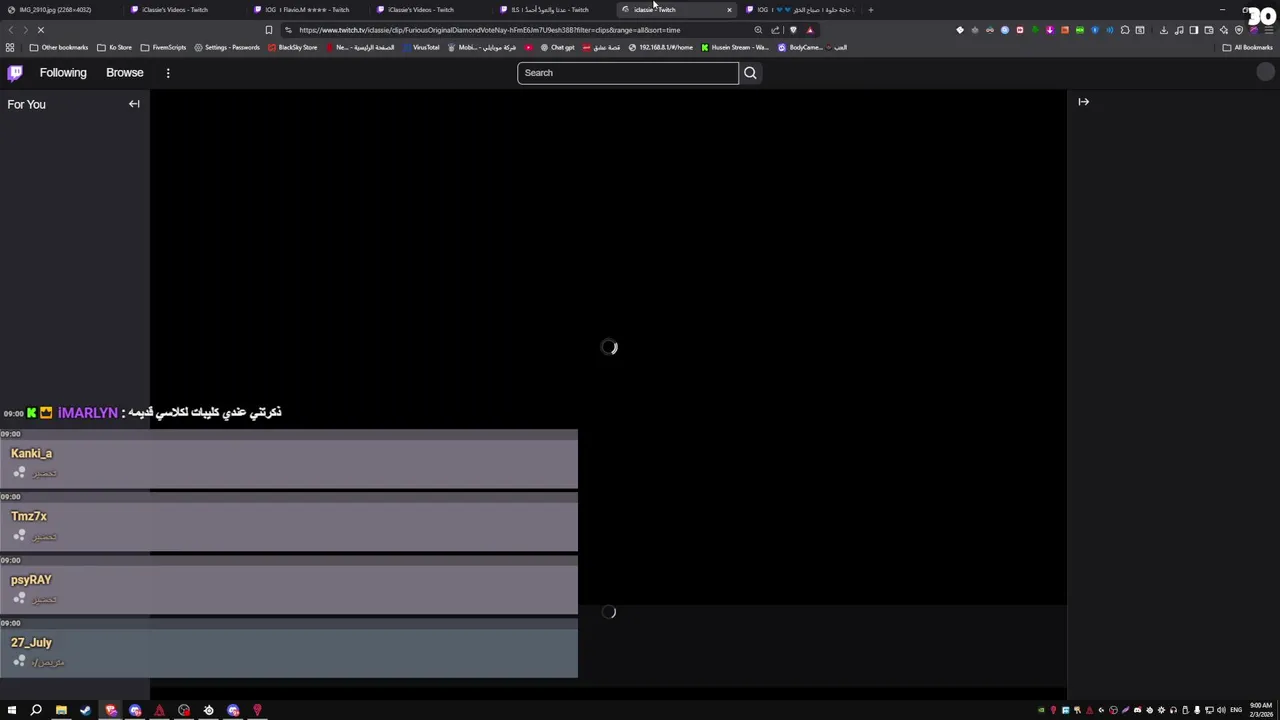The image size is (1280, 720).
Task: Open the extensions puzzle icon
Action: pyautogui.click(x=1125, y=30)
